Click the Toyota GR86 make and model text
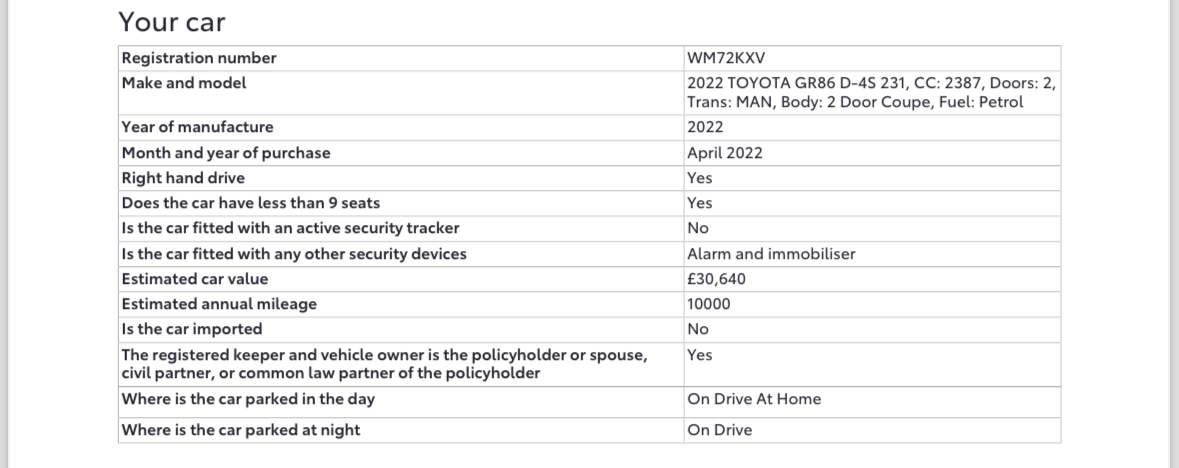This screenshot has width=1179, height=468. [871, 93]
